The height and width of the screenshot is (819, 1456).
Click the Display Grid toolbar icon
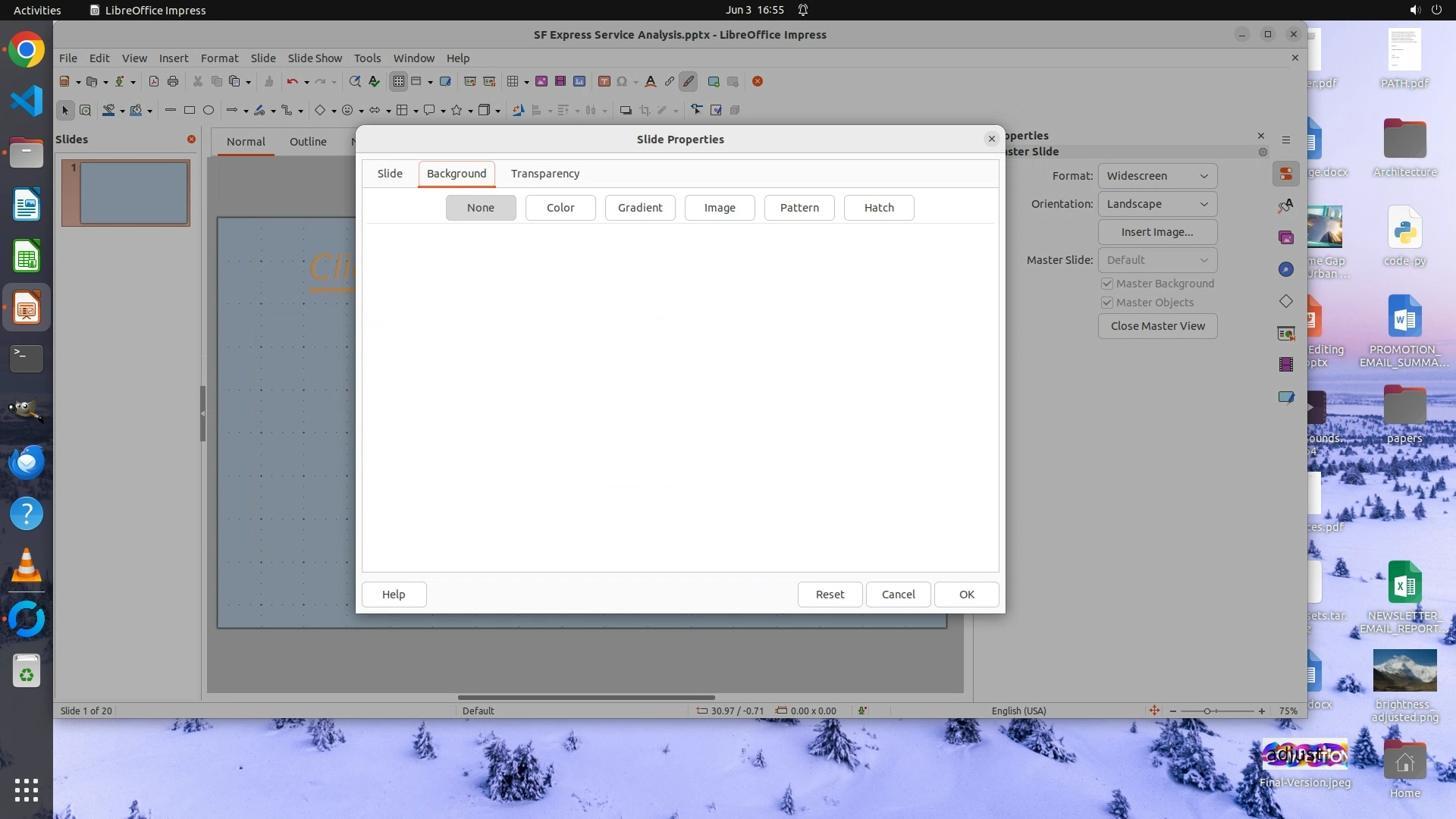[x=399, y=82]
